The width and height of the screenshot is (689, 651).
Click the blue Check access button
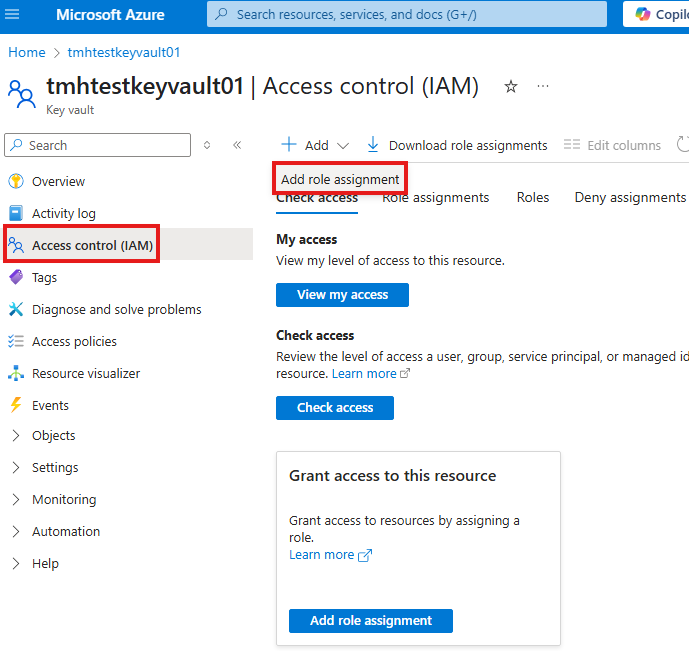[x=335, y=408]
